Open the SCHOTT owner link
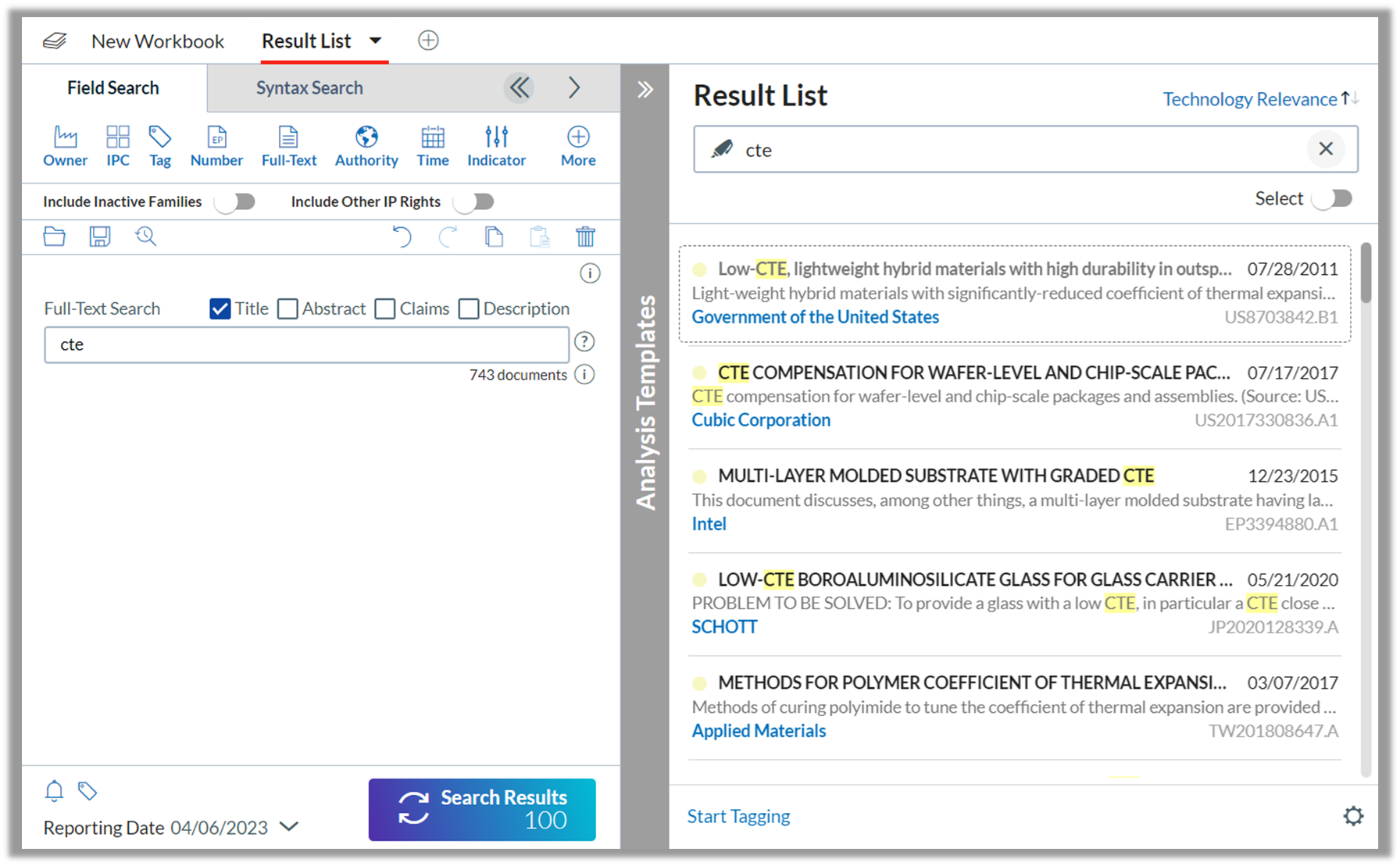1400x866 pixels. tap(724, 627)
